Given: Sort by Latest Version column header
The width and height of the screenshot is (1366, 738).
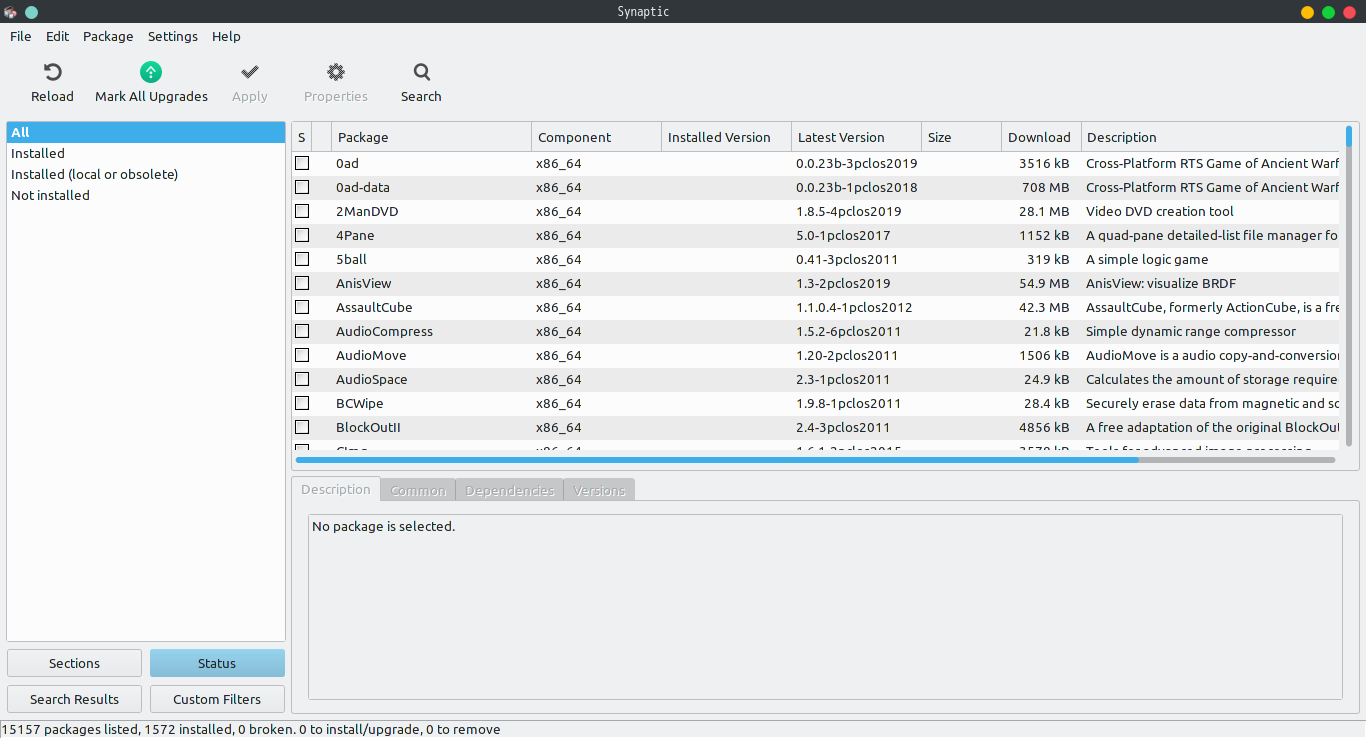Looking at the screenshot, I should 857,137.
